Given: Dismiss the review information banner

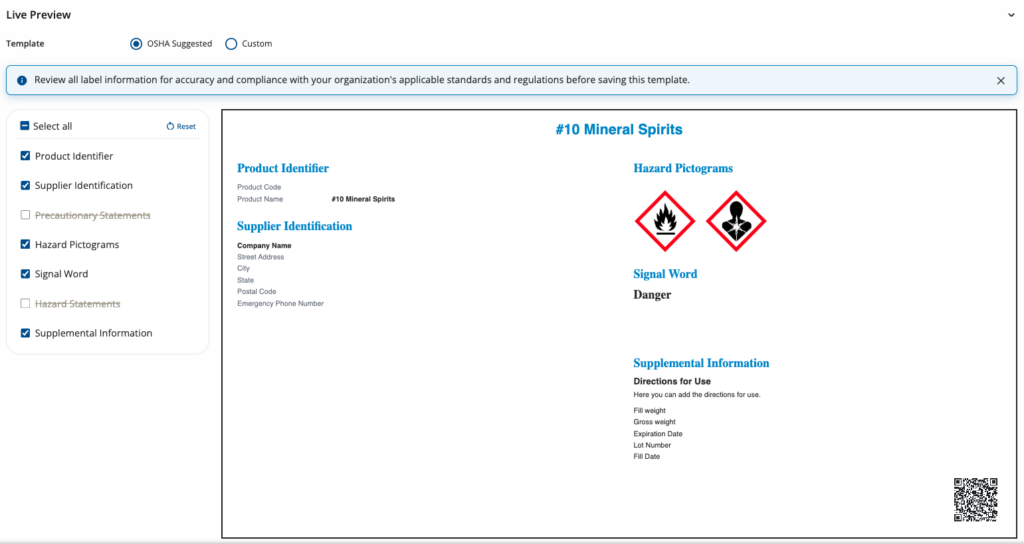Looking at the screenshot, I should (x=1000, y=80).
